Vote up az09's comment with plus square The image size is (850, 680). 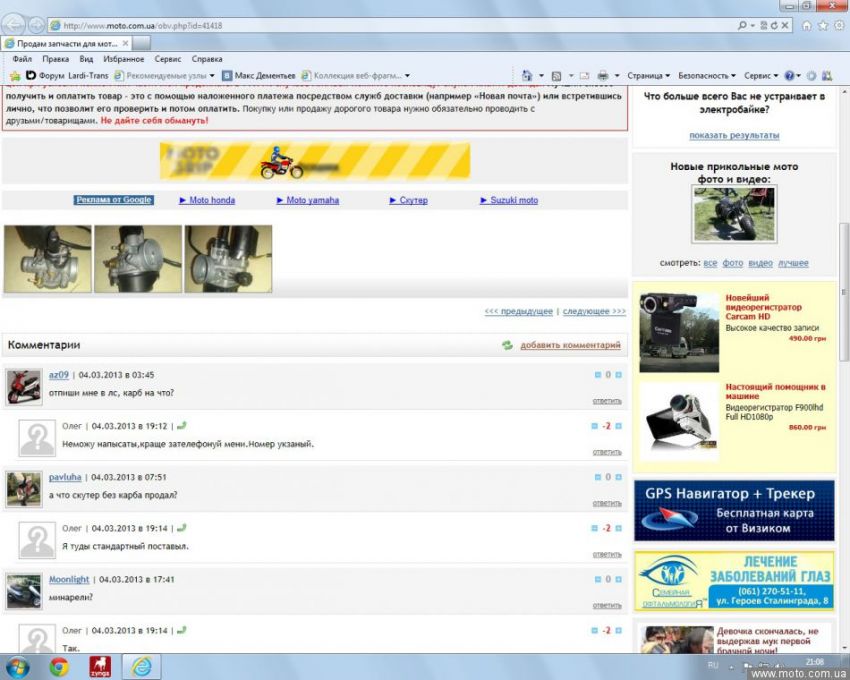tap(618, 375)
